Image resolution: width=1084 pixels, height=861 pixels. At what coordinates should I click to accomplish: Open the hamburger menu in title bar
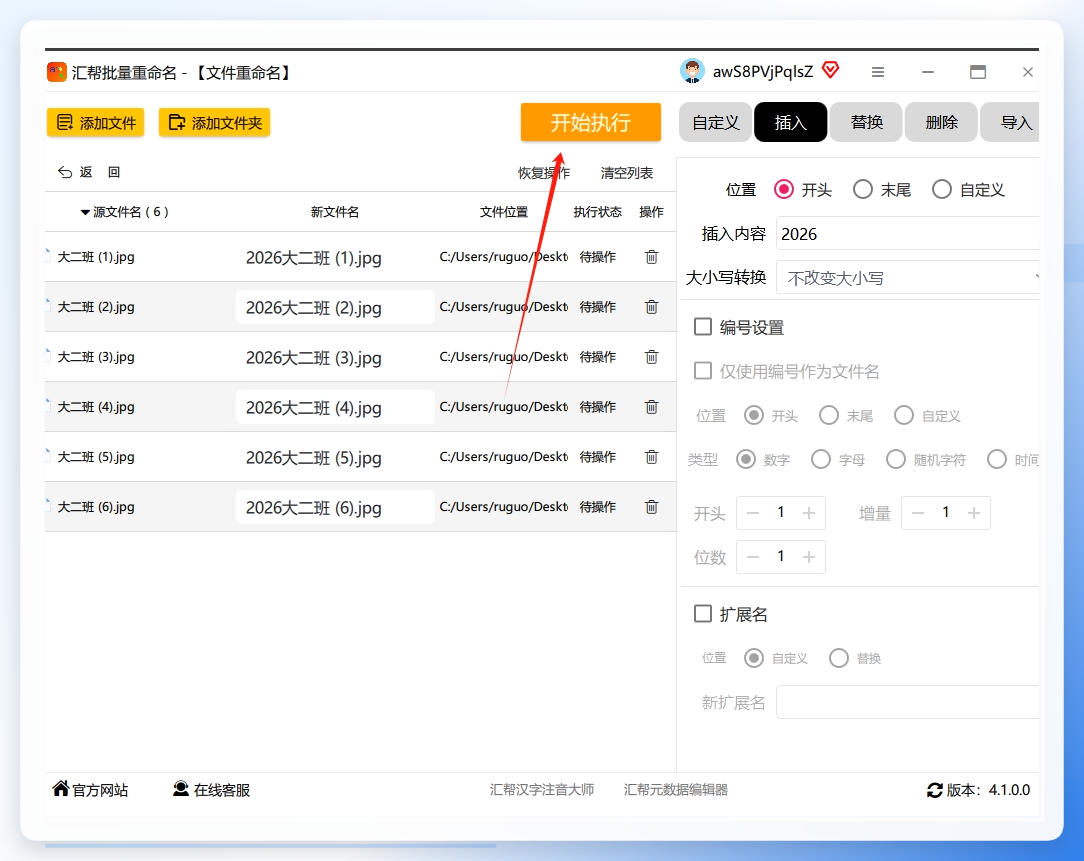(x=878, y=72)
